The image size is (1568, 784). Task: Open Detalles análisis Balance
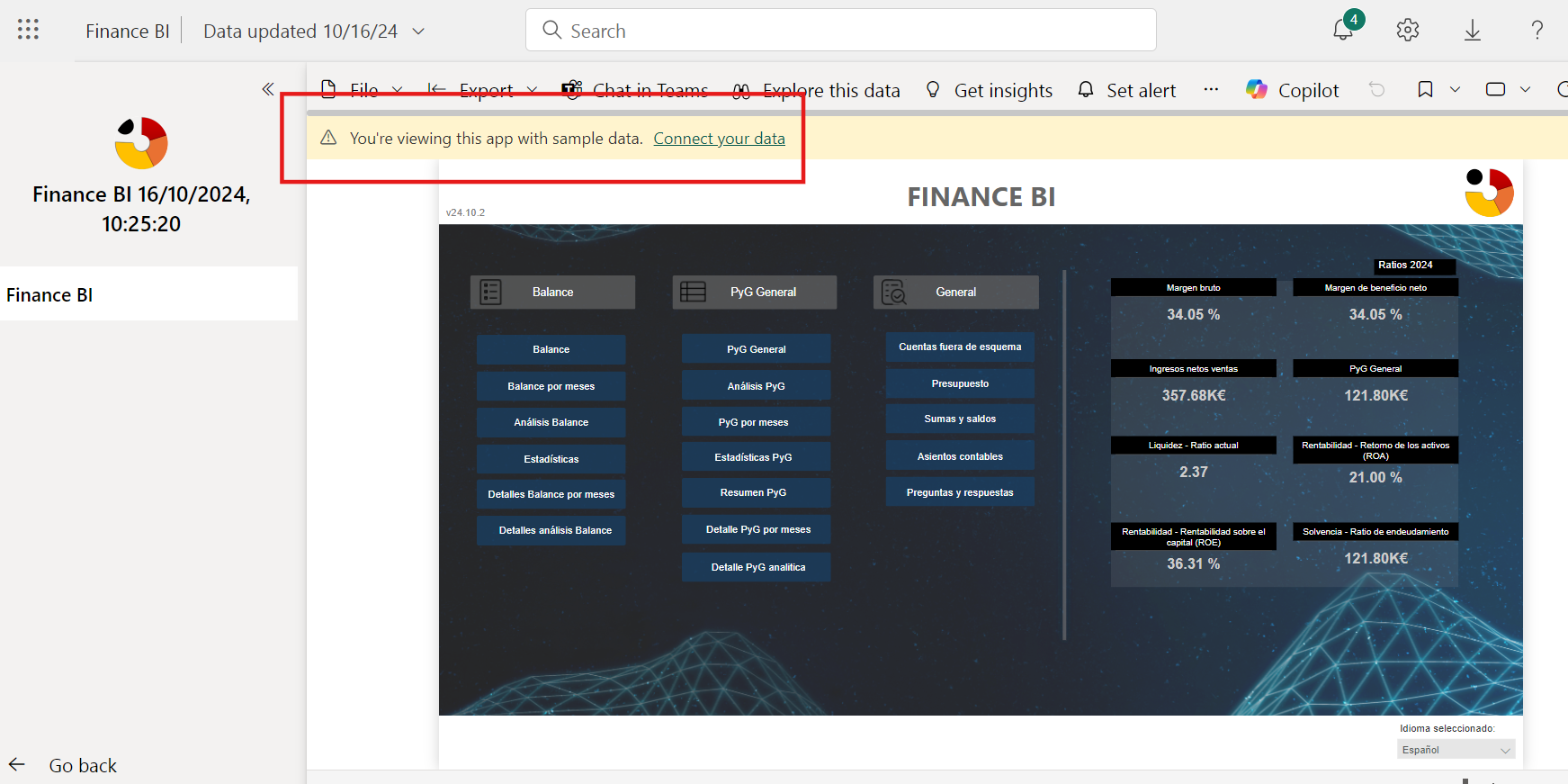551,530
